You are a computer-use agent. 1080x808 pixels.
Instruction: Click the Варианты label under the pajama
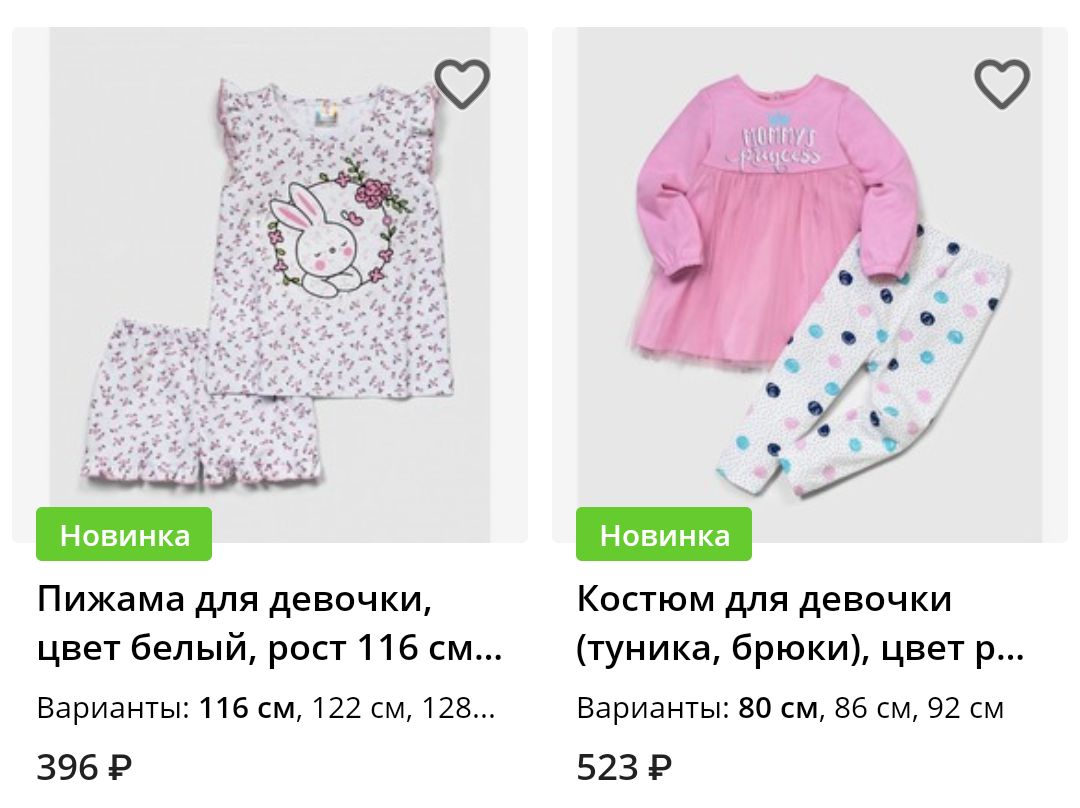tap(113, 708)
